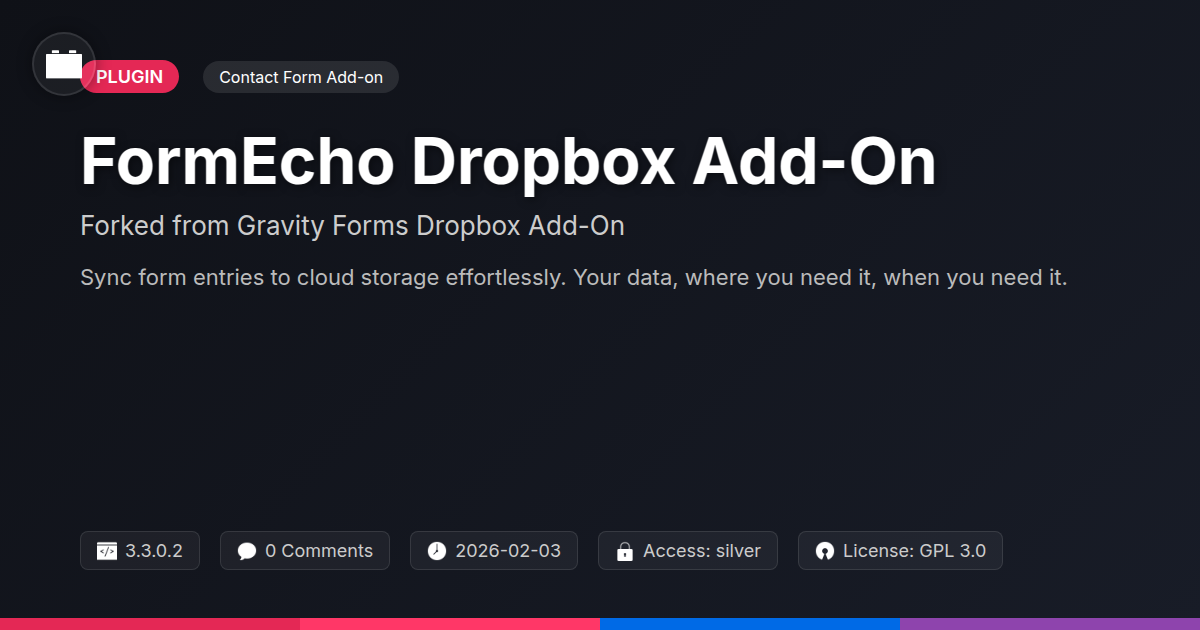
Task: Click the padlock access icon
Action: coord(625,551)
